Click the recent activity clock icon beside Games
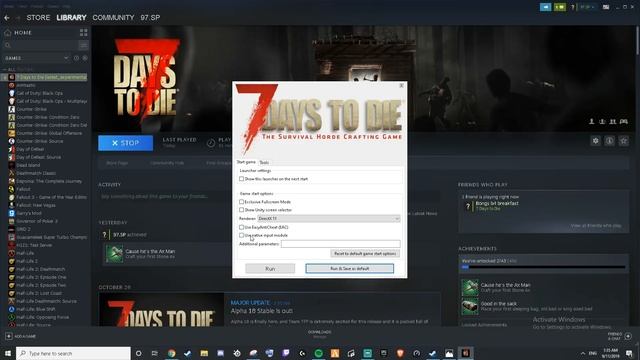This screenshot has height=360, width=640. click(x=76, y=58)
